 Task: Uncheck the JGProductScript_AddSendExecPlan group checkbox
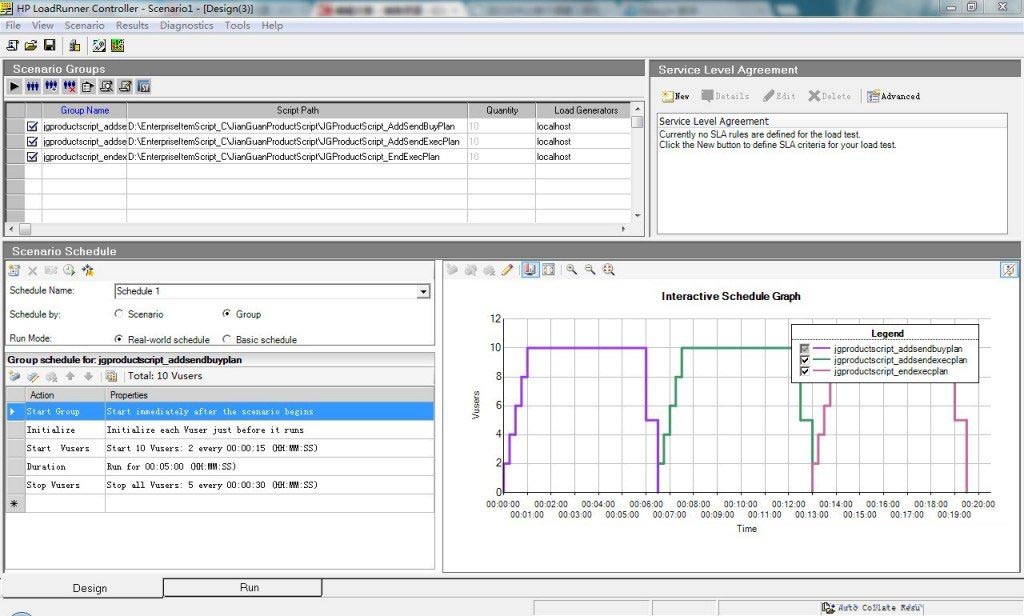32,141
